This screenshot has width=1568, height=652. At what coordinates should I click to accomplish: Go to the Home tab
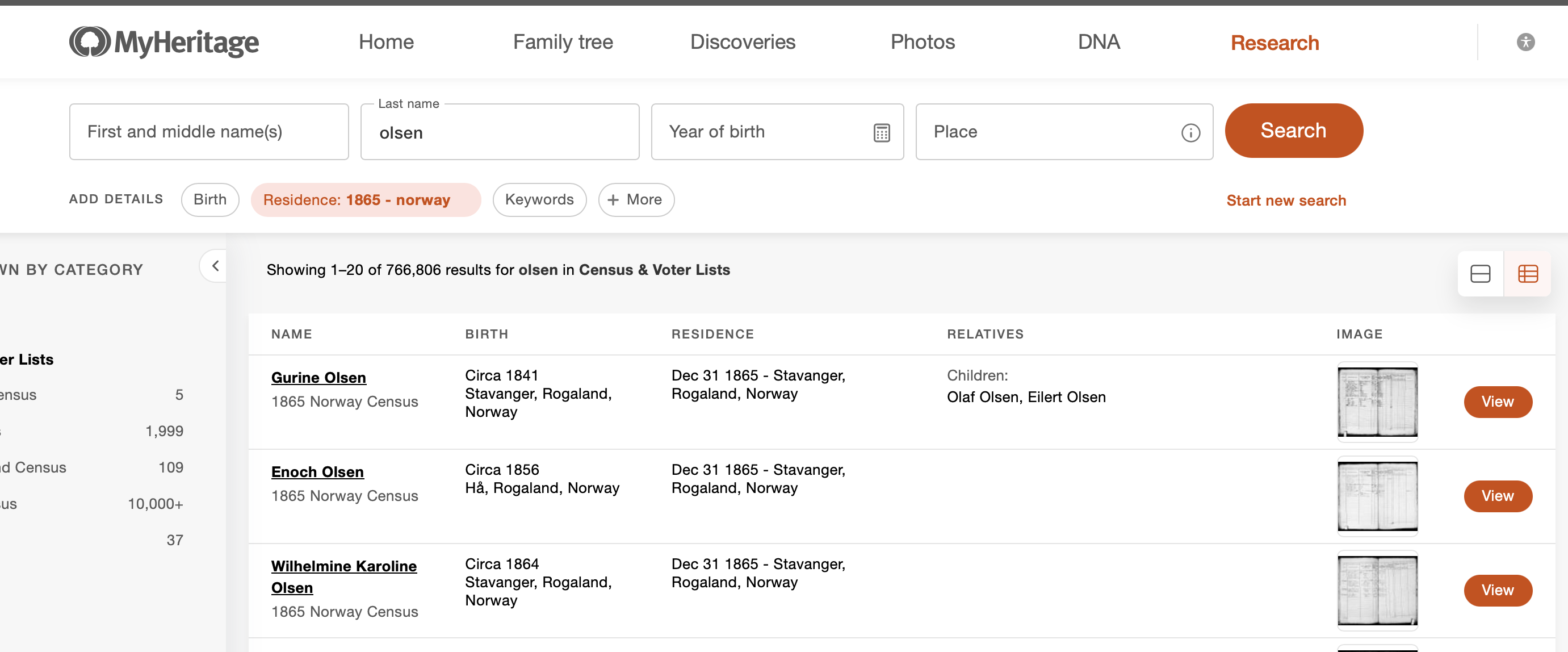click(x=386, y=42)
